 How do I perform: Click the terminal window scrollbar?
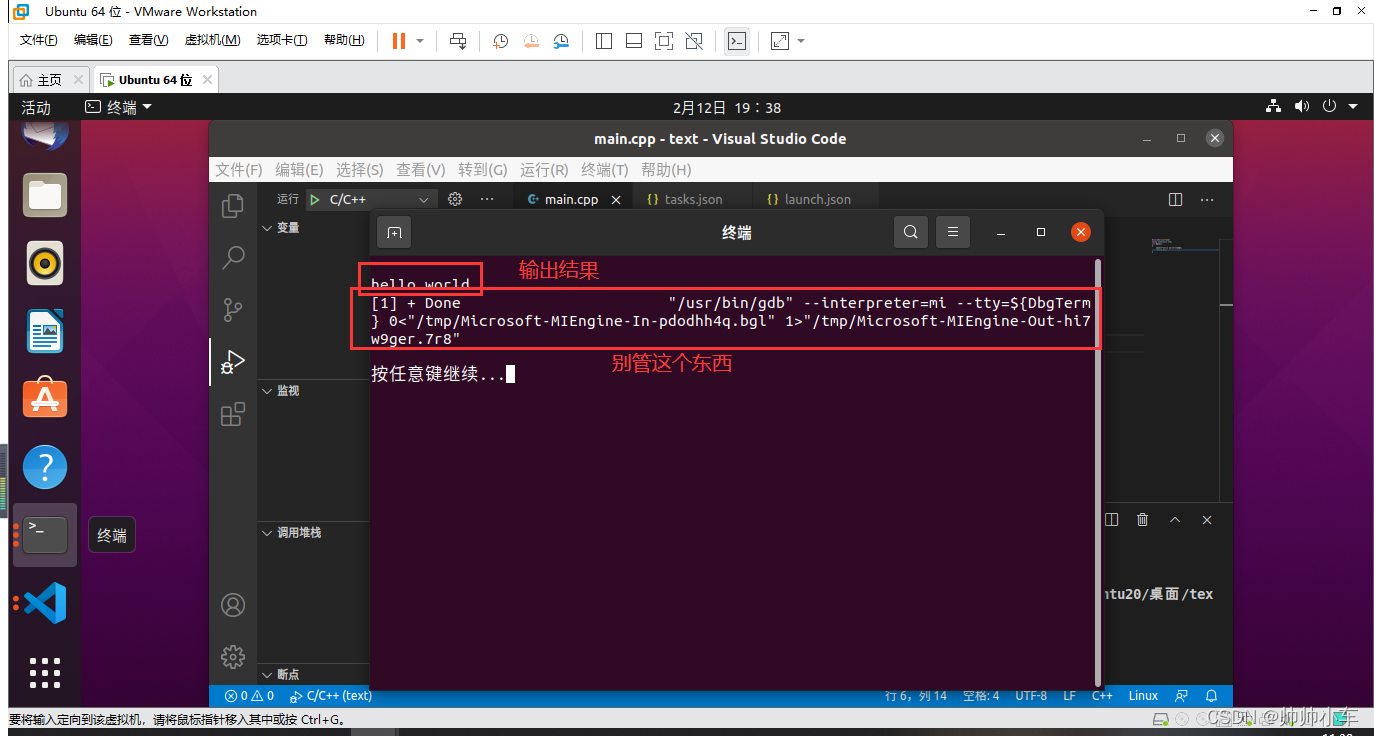tap(1098, 472)
